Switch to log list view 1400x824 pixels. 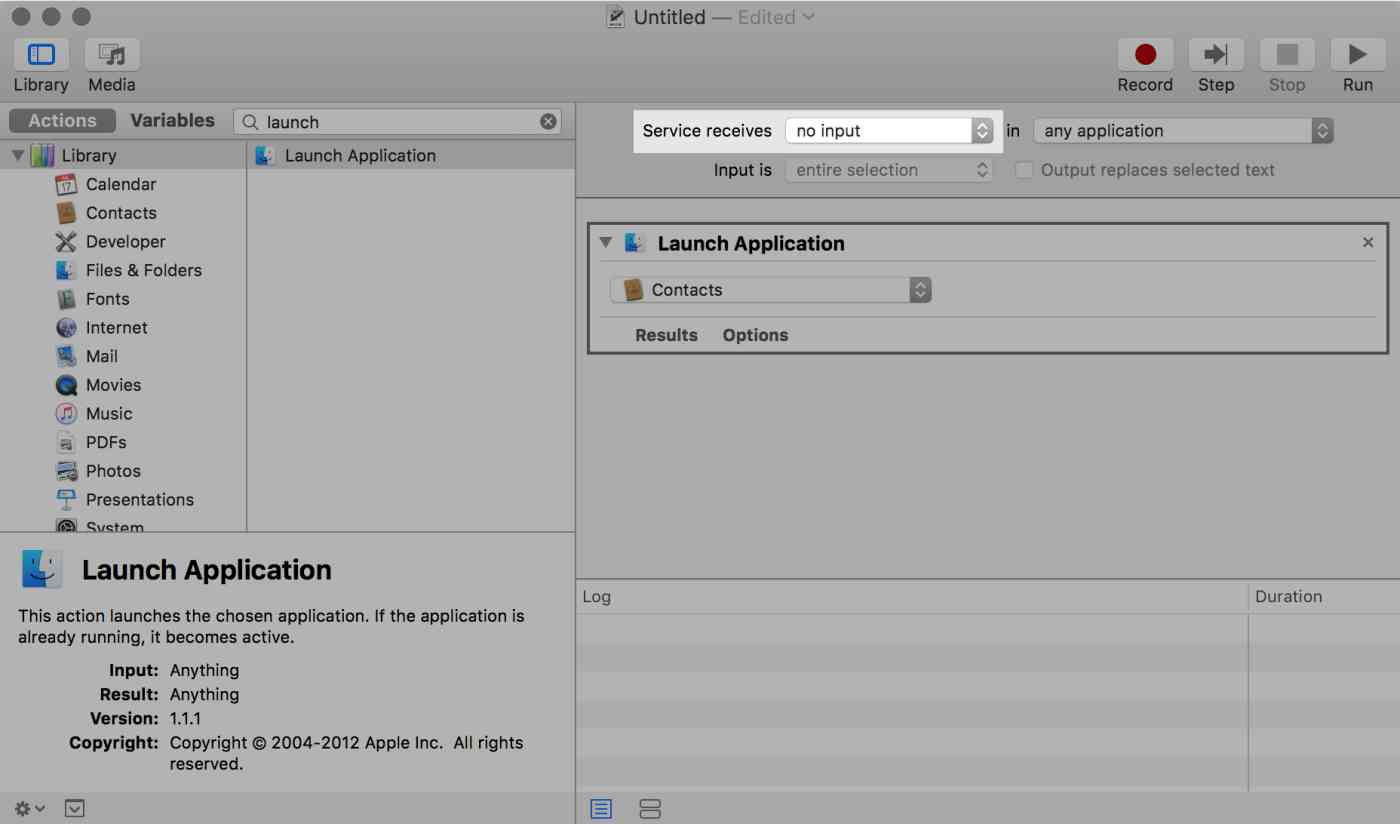coord(601,808)
